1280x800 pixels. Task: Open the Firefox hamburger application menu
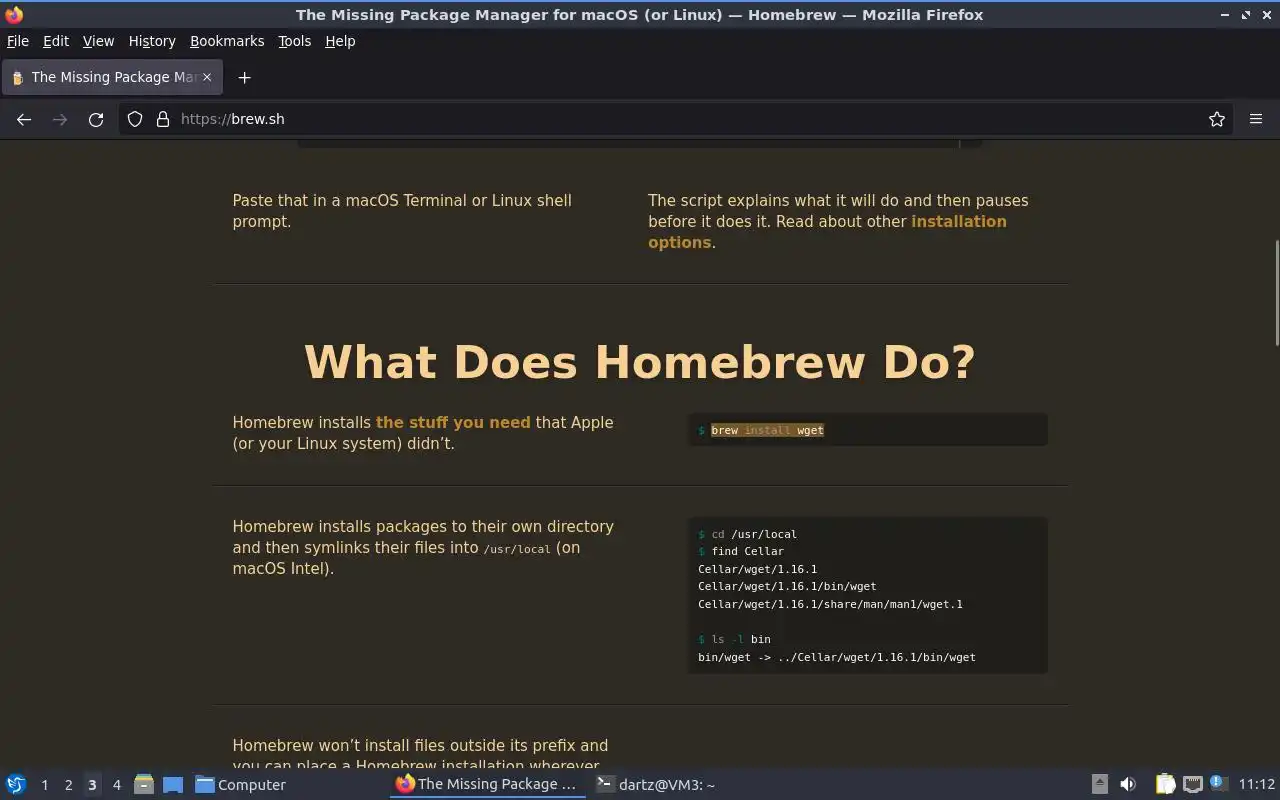pos(1256,119)
